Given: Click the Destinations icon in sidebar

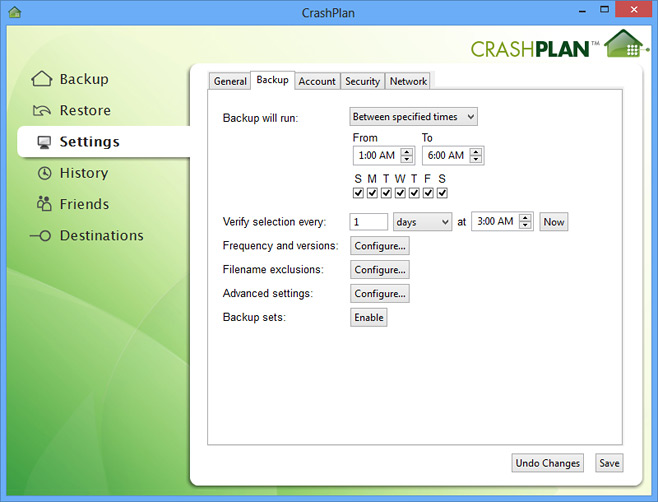Looking at the screenshot, I should click(41, 235).
